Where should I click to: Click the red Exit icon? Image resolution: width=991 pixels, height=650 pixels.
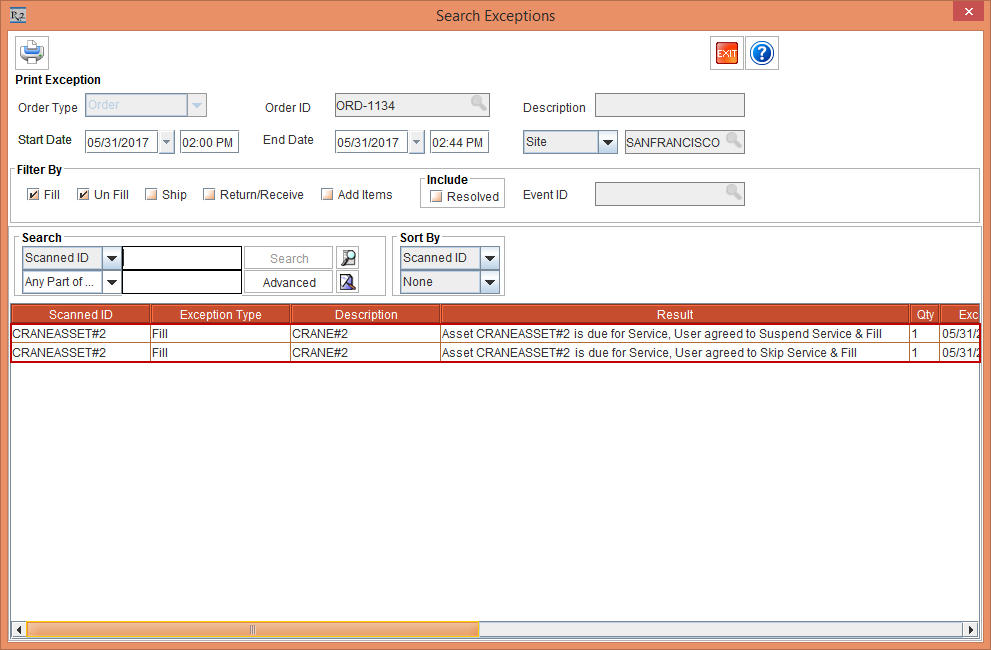727,53
